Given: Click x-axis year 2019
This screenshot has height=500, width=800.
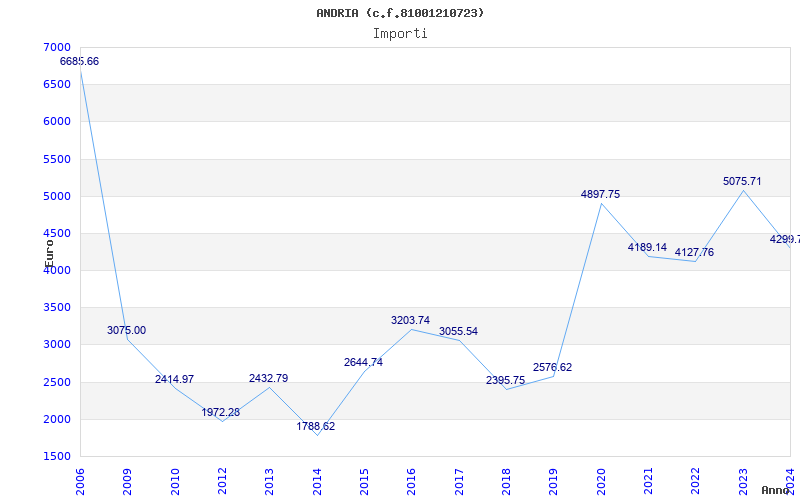Looking at the screenshot, I should [x=553, y=482].
